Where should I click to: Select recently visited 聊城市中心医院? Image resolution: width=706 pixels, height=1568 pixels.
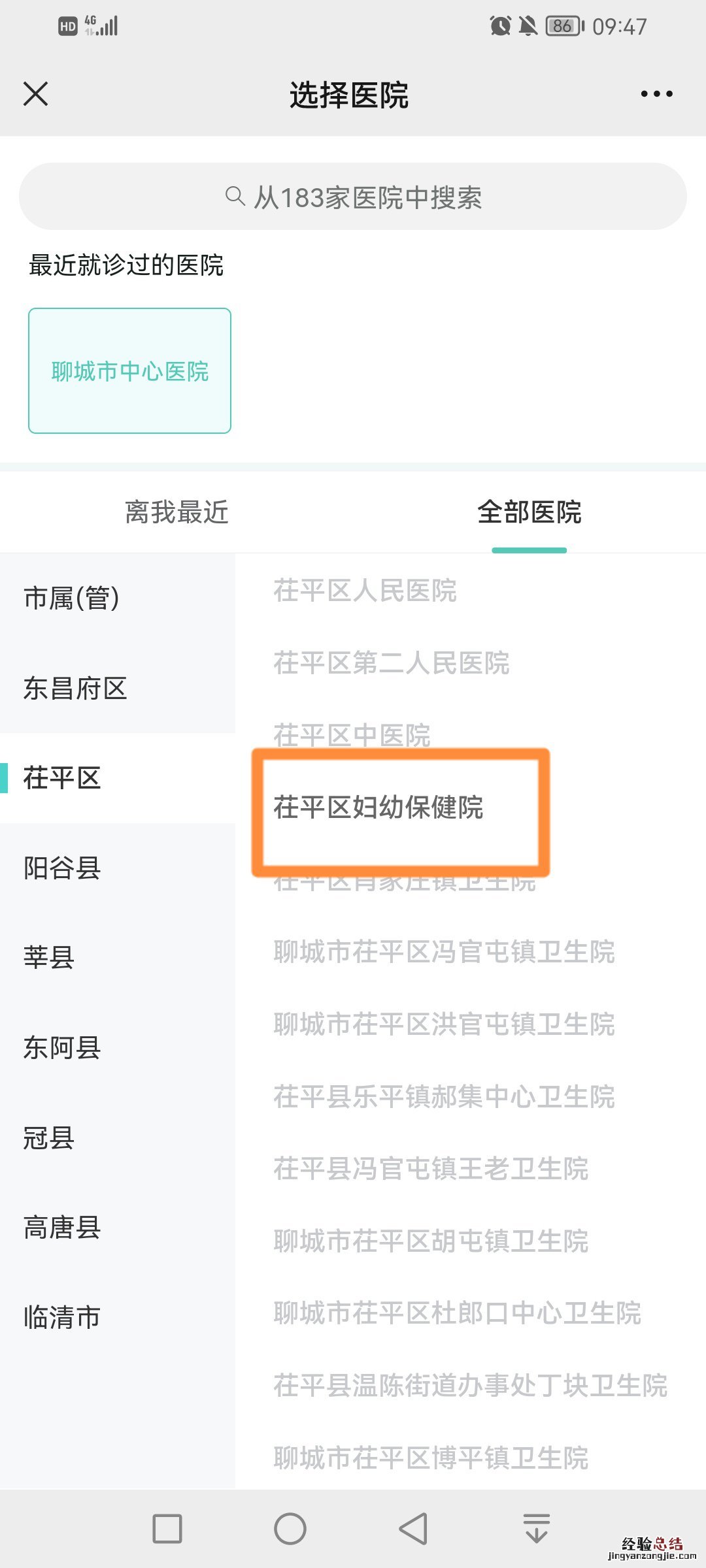click(129, 370)
